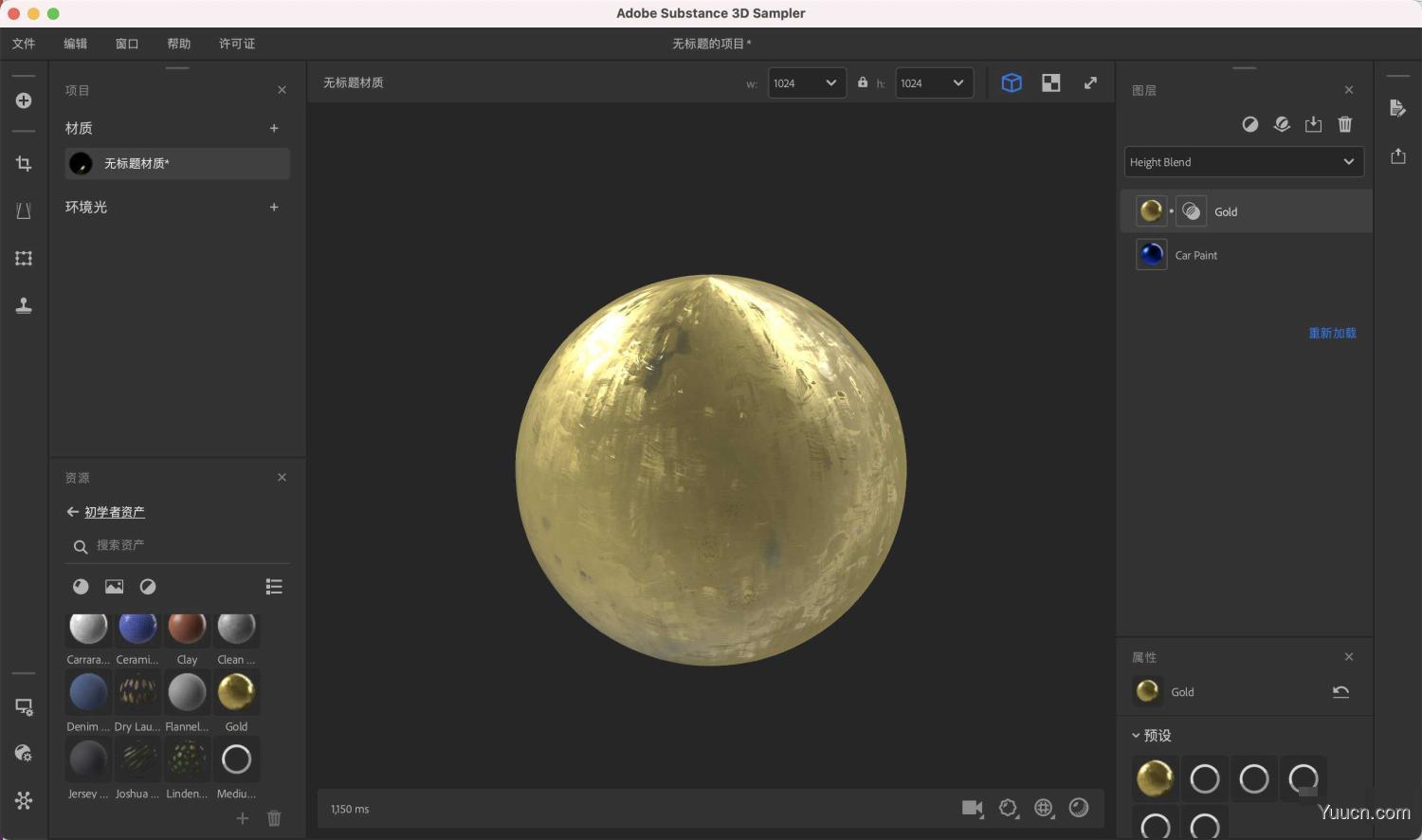
Task: Open the 编辑 menu
Action: tap(75, 44)
